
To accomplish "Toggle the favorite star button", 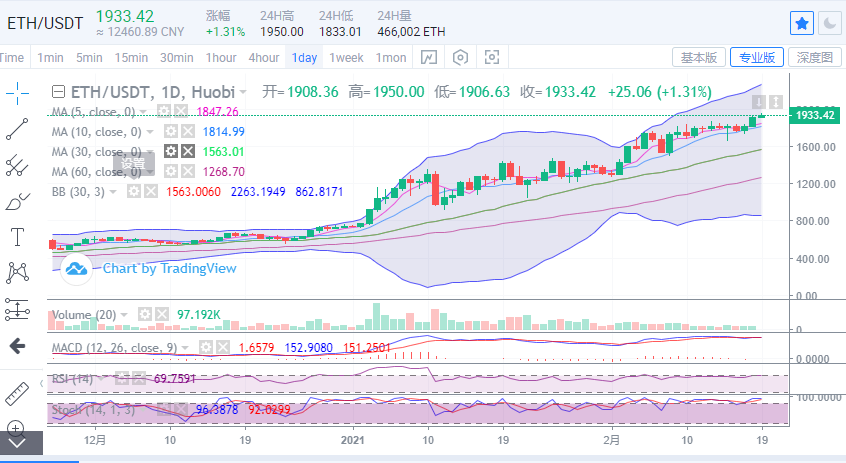I will (801, 23).
